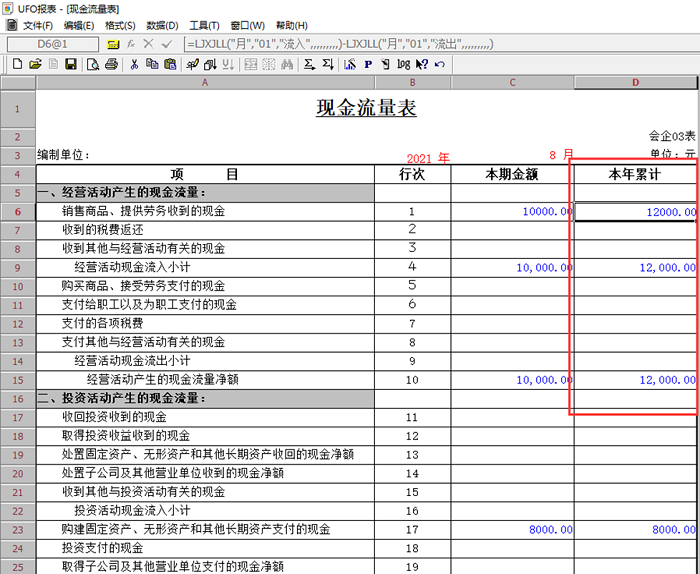Viewport: 700px width, 574px height.
Task: Click the fx function icon
Action: pyautogui.click(x=131, y=44)
